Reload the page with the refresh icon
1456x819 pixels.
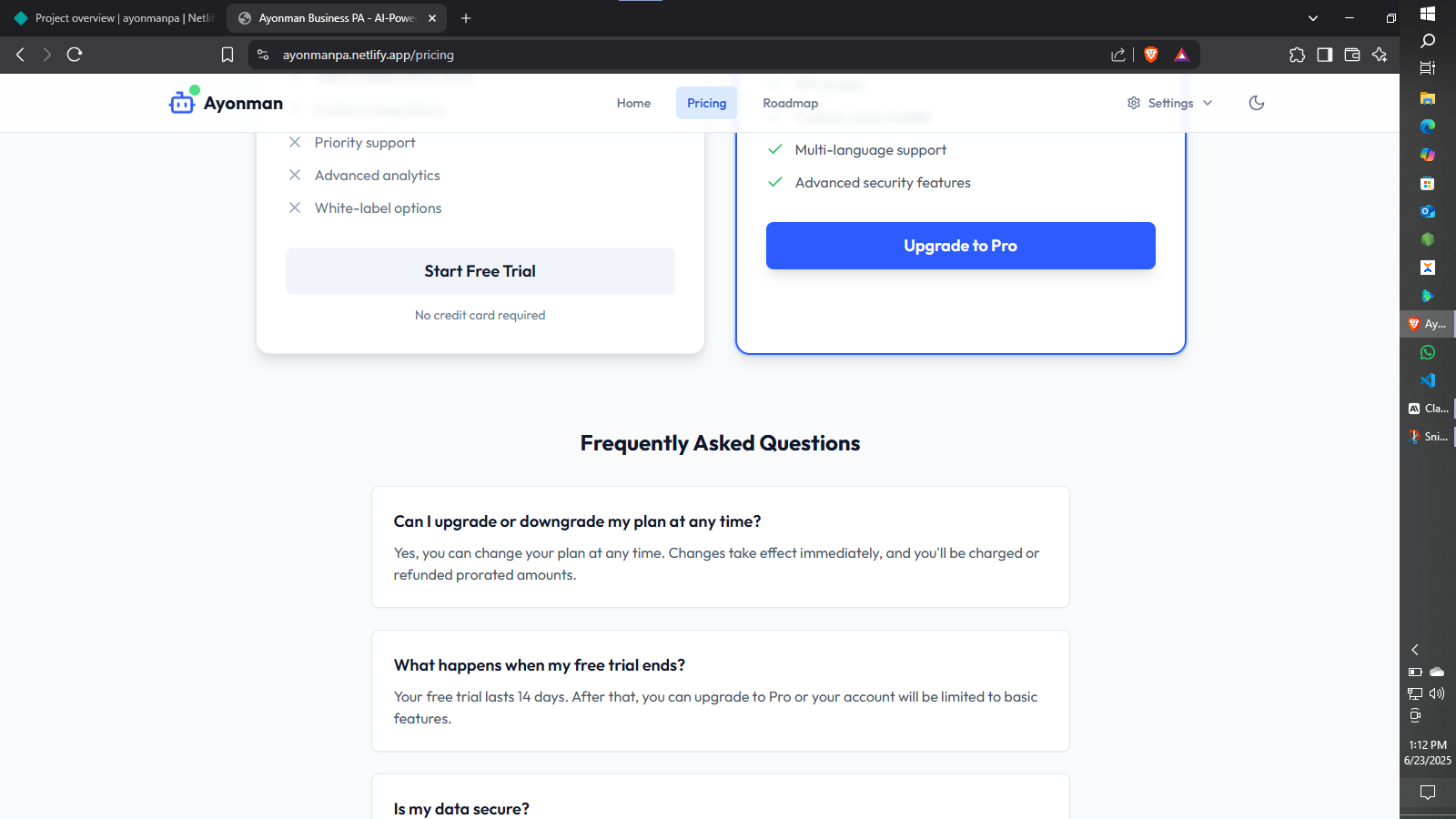(x=75, y=55)
